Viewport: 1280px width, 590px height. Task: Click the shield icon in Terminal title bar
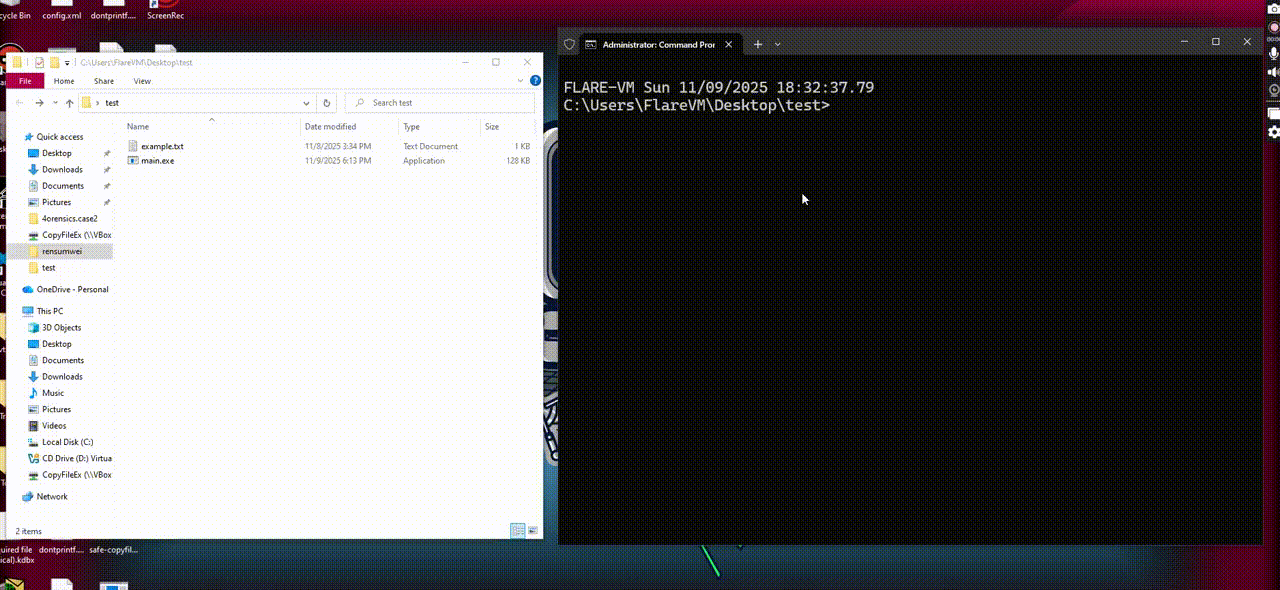(570, 44)
